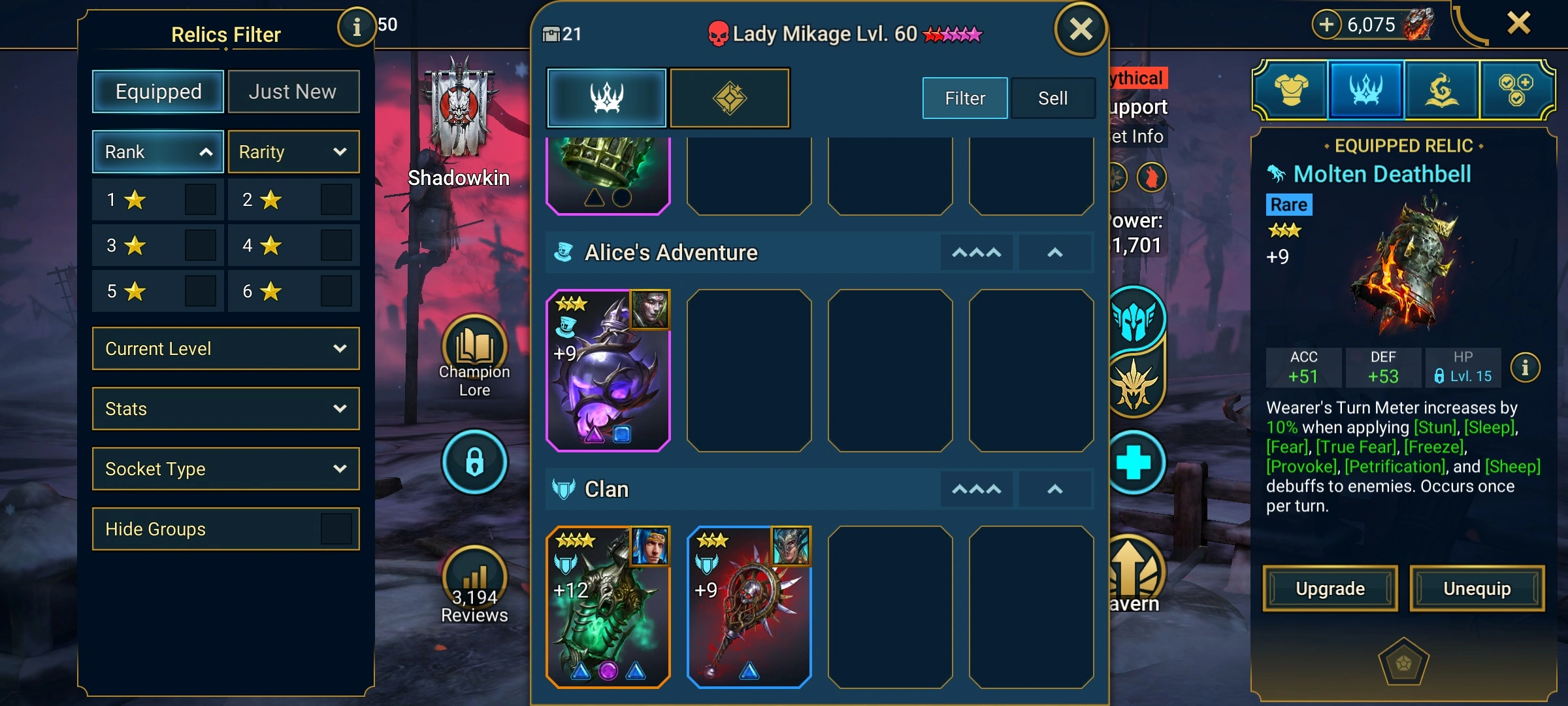Click the Upgrade button
This screenshot has height=706, width=1568.
click(1330, 588)
